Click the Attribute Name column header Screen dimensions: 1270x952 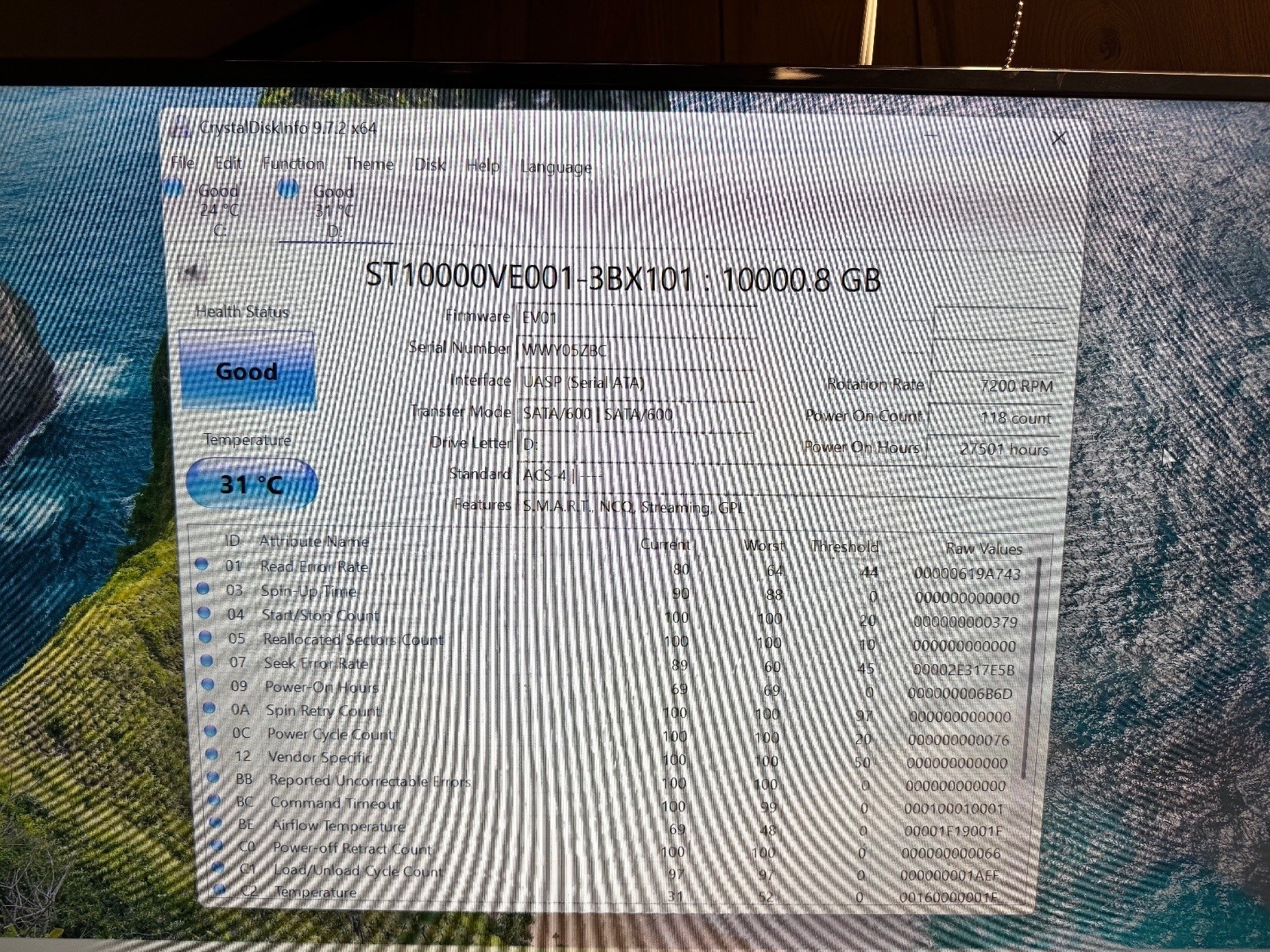[x=314, y=541]
